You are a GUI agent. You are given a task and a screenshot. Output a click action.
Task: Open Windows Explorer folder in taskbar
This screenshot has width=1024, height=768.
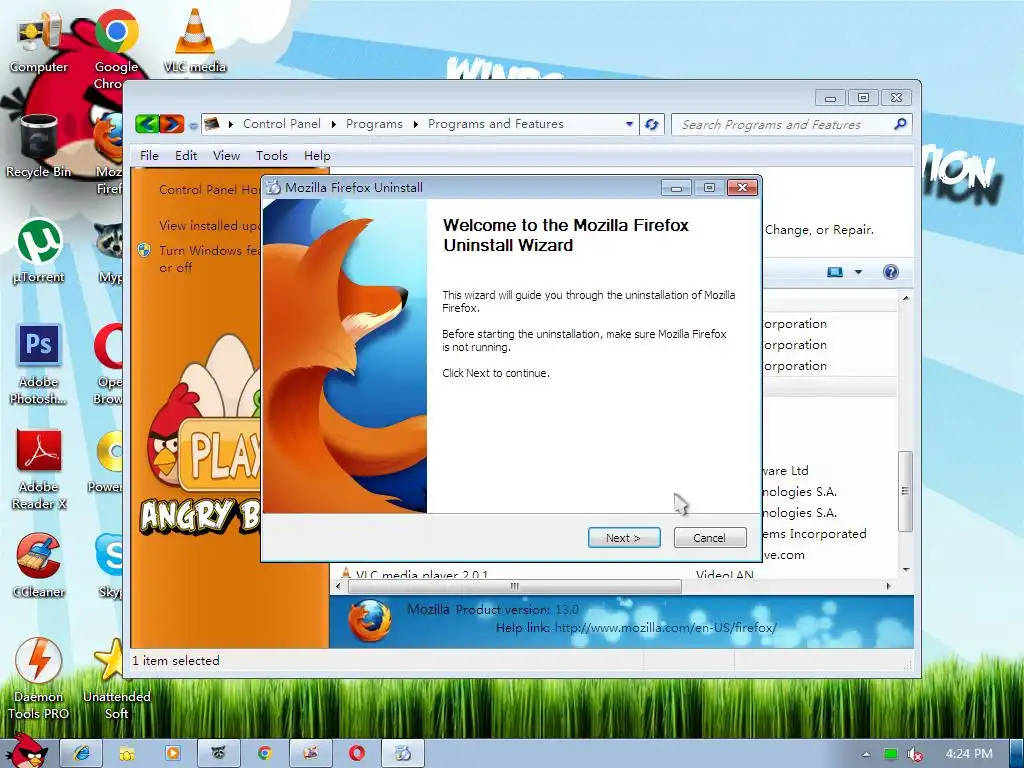pyautogui.click(x=127, y=753)
